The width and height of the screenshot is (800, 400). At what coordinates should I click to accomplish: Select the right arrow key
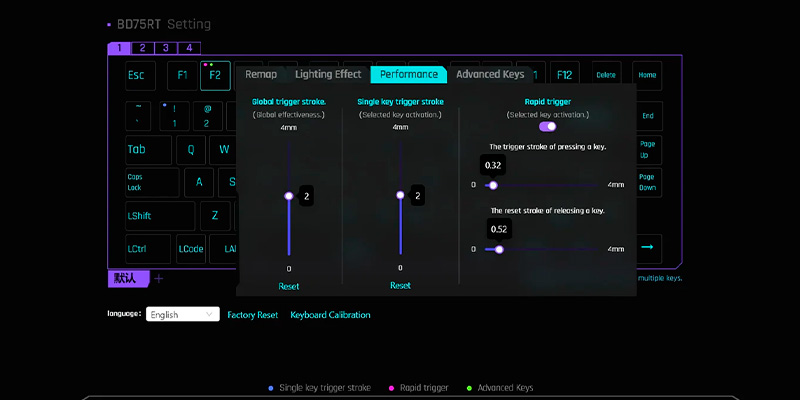pyautogui.click(x=647, y=248)
